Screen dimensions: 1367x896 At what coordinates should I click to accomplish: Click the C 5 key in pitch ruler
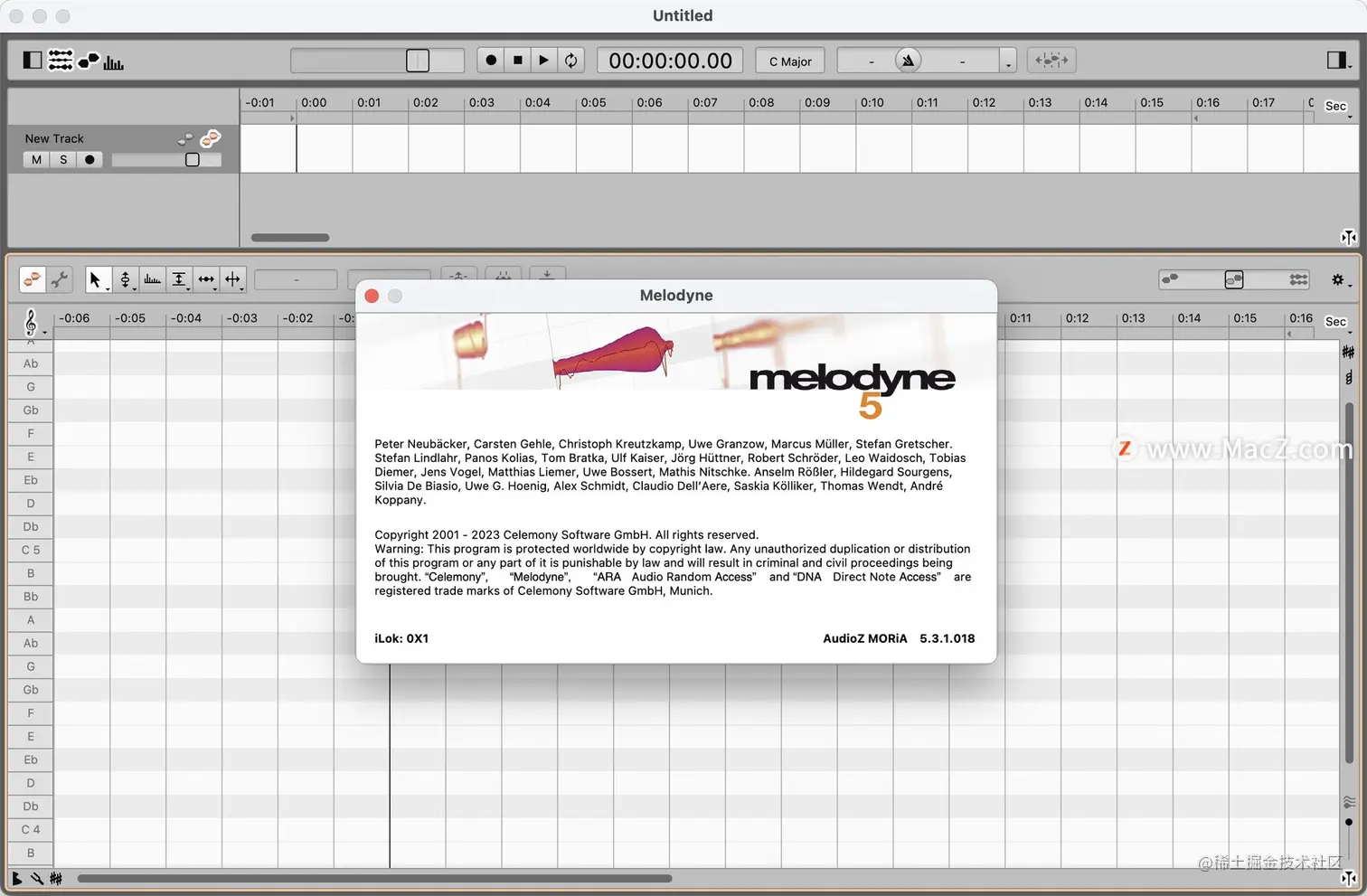coord(31,550)
